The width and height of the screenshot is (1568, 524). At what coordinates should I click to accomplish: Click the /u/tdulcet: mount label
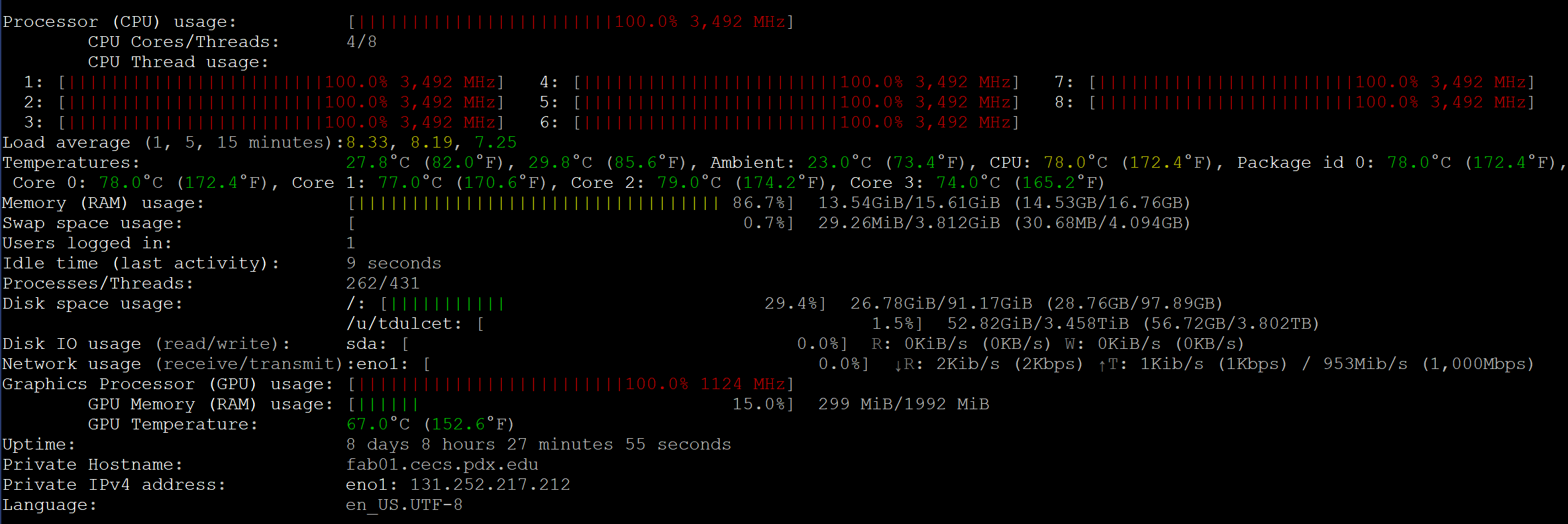(x=405, y=323)
